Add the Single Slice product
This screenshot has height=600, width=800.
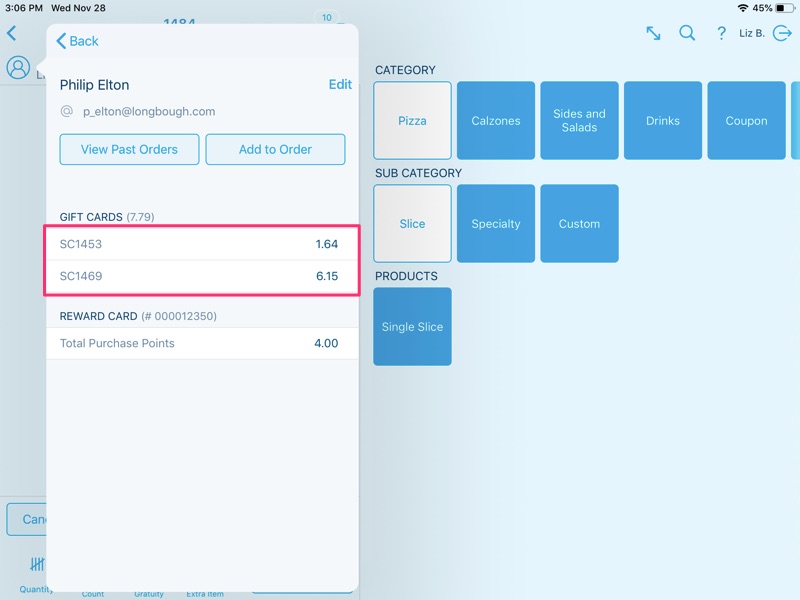[412, 327]
